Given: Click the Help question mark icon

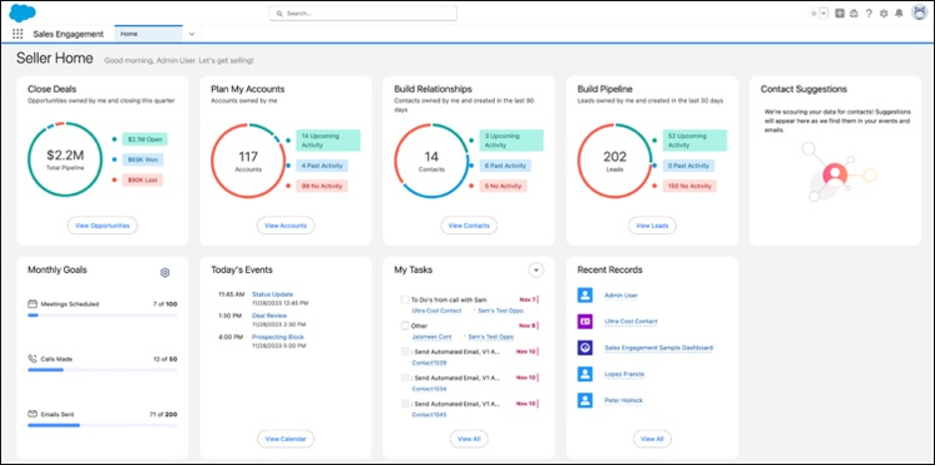Looking at the screenshot, I should pos(869,13).
